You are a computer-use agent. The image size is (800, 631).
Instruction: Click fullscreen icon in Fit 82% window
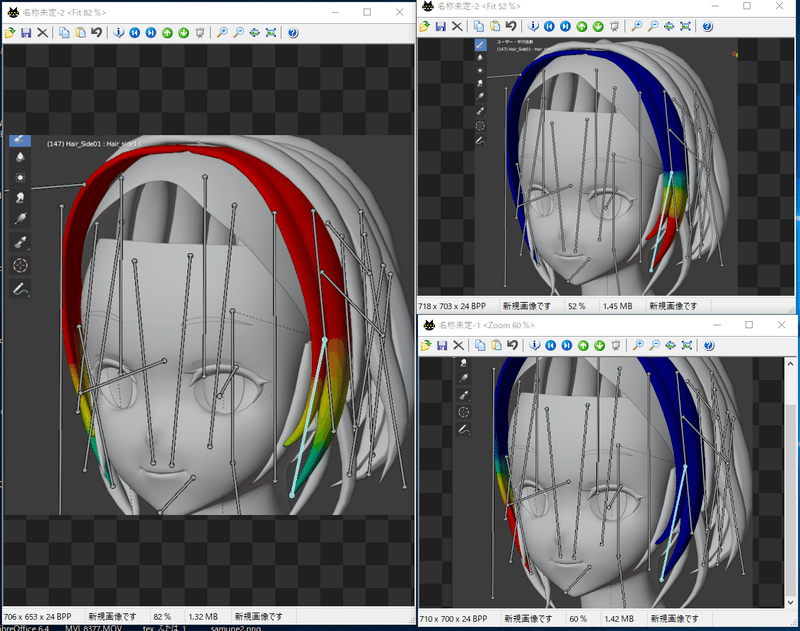point(271,33)
